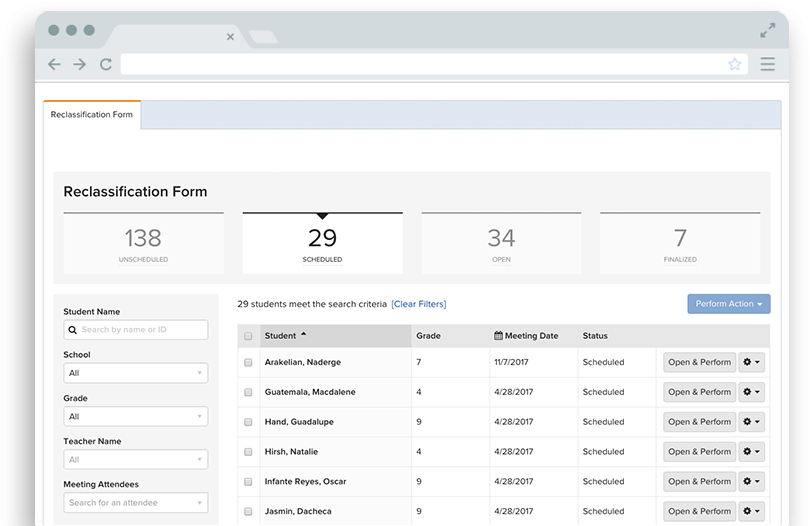This screenshot has width=810, height=526.
Task: Toggle the select-all checkbox in table header
Action: coord(248,336)
